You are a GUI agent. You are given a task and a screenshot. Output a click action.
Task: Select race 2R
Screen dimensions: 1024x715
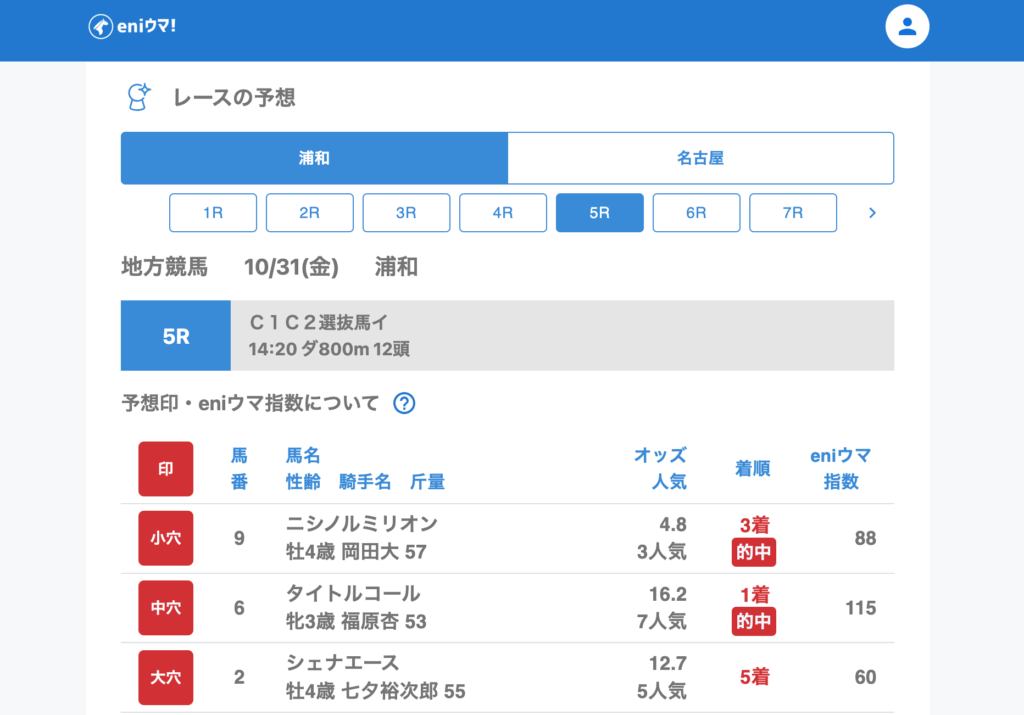click(310, 213)
